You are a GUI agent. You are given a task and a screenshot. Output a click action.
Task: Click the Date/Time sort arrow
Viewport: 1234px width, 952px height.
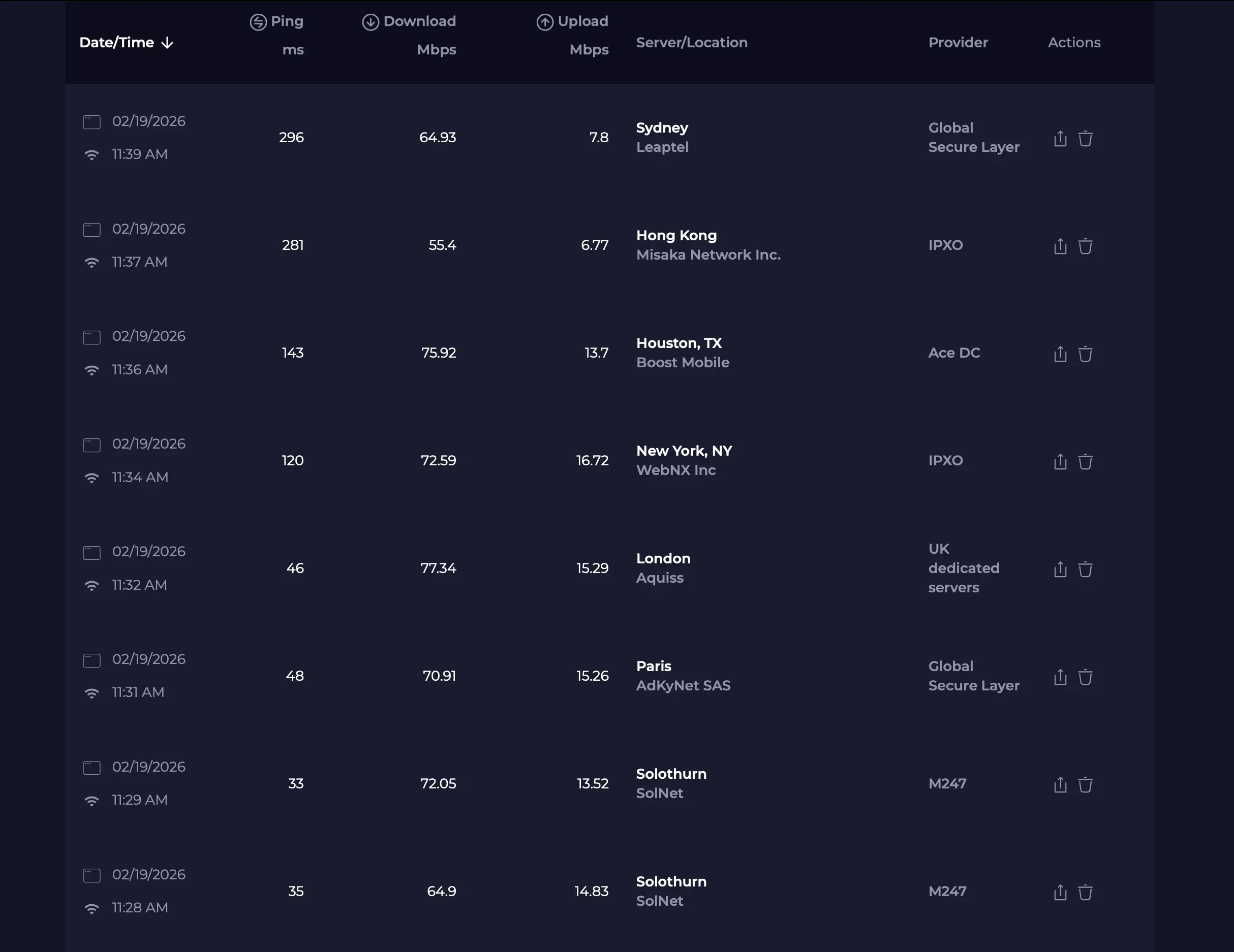(167, 43)
